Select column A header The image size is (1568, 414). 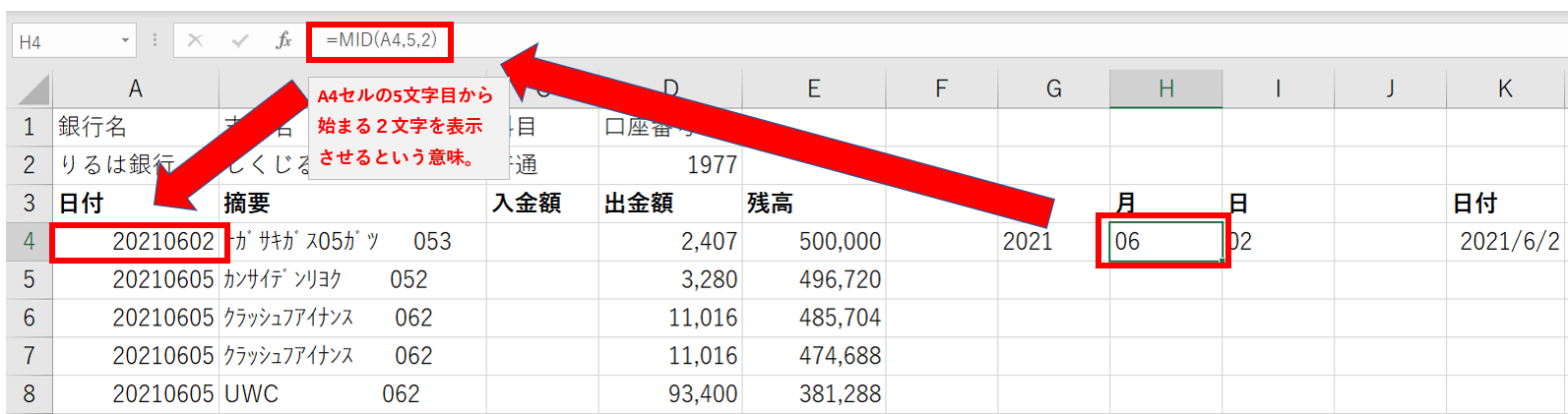coord(136,89)
